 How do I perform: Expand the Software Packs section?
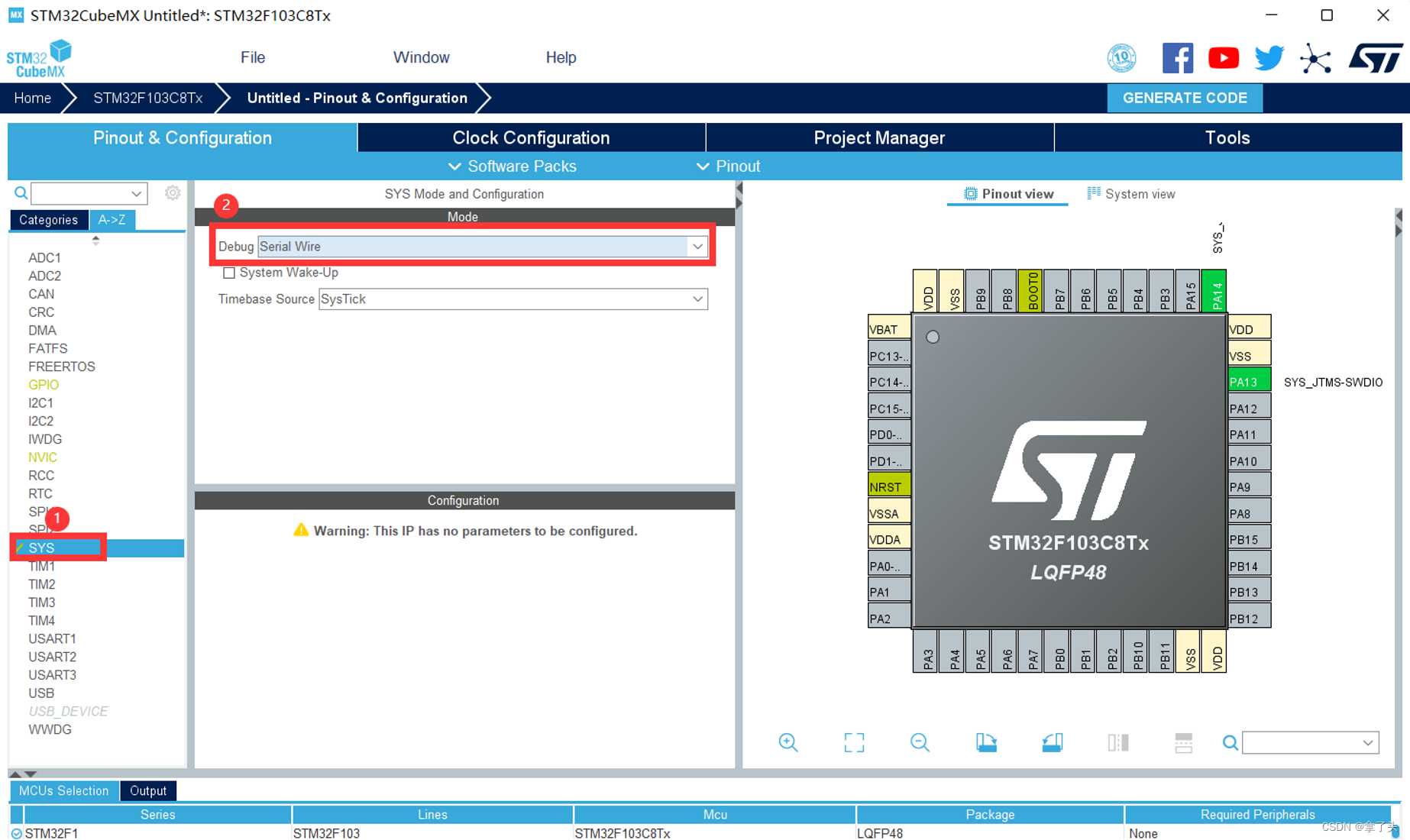513,166
